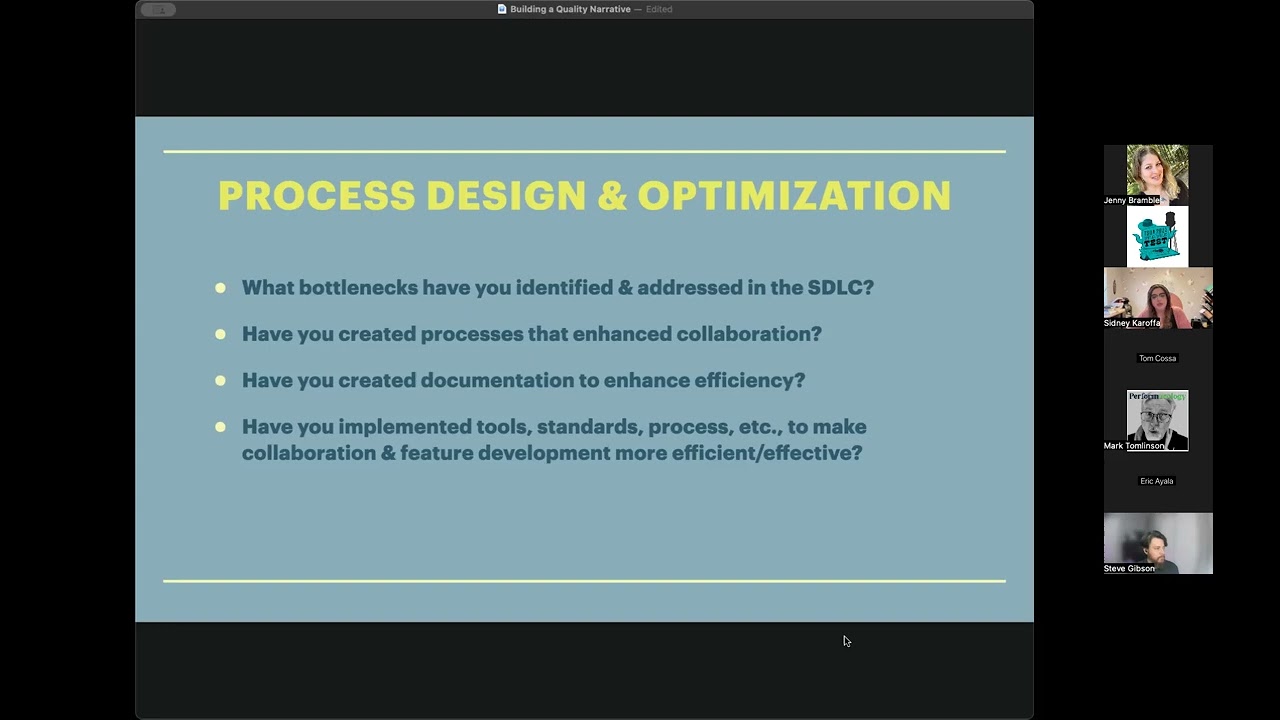
Task: Click the implemented tools, standards, process bullet
Action: pyautogui.click(x=554, y=440)
